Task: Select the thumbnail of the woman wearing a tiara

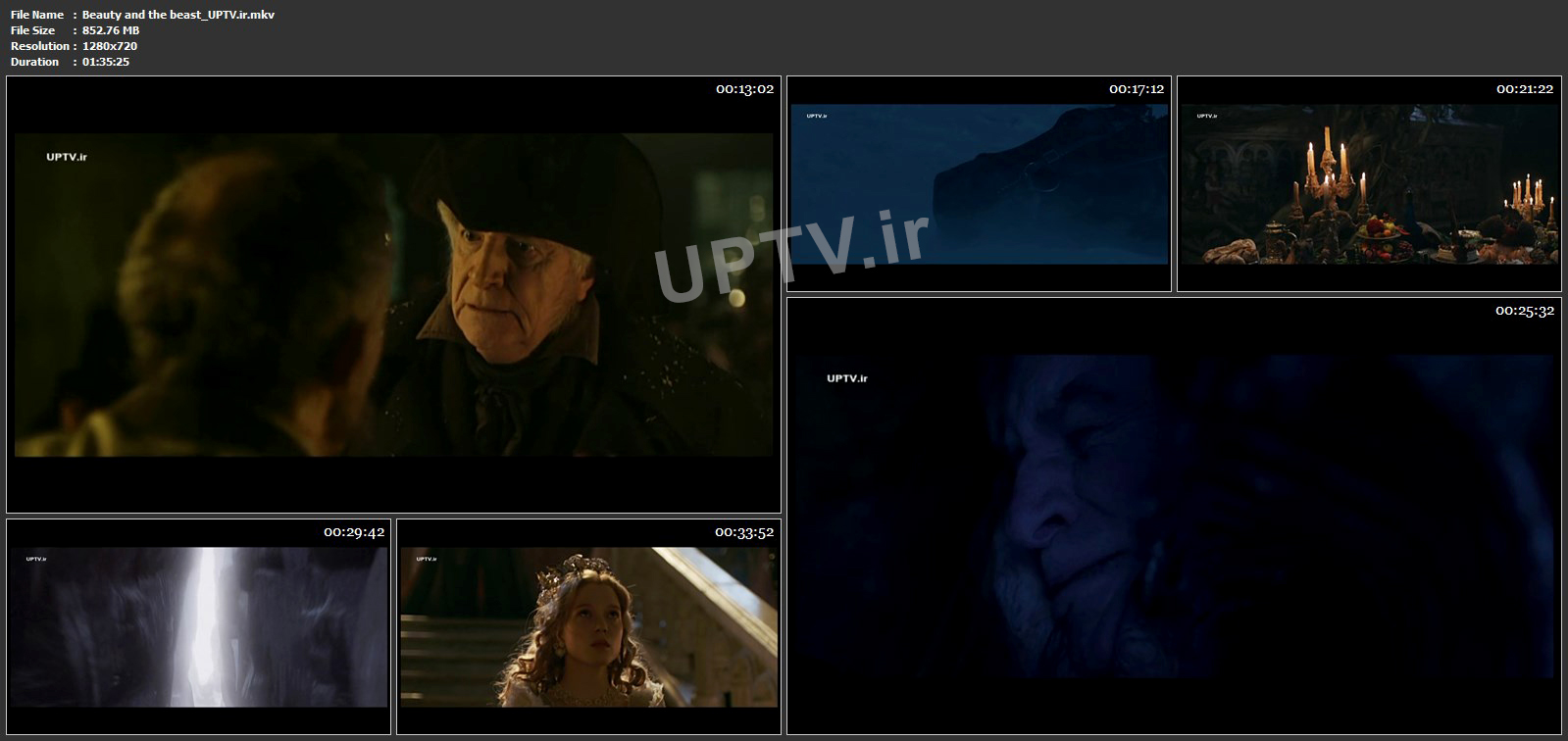Action: (588, 627)
